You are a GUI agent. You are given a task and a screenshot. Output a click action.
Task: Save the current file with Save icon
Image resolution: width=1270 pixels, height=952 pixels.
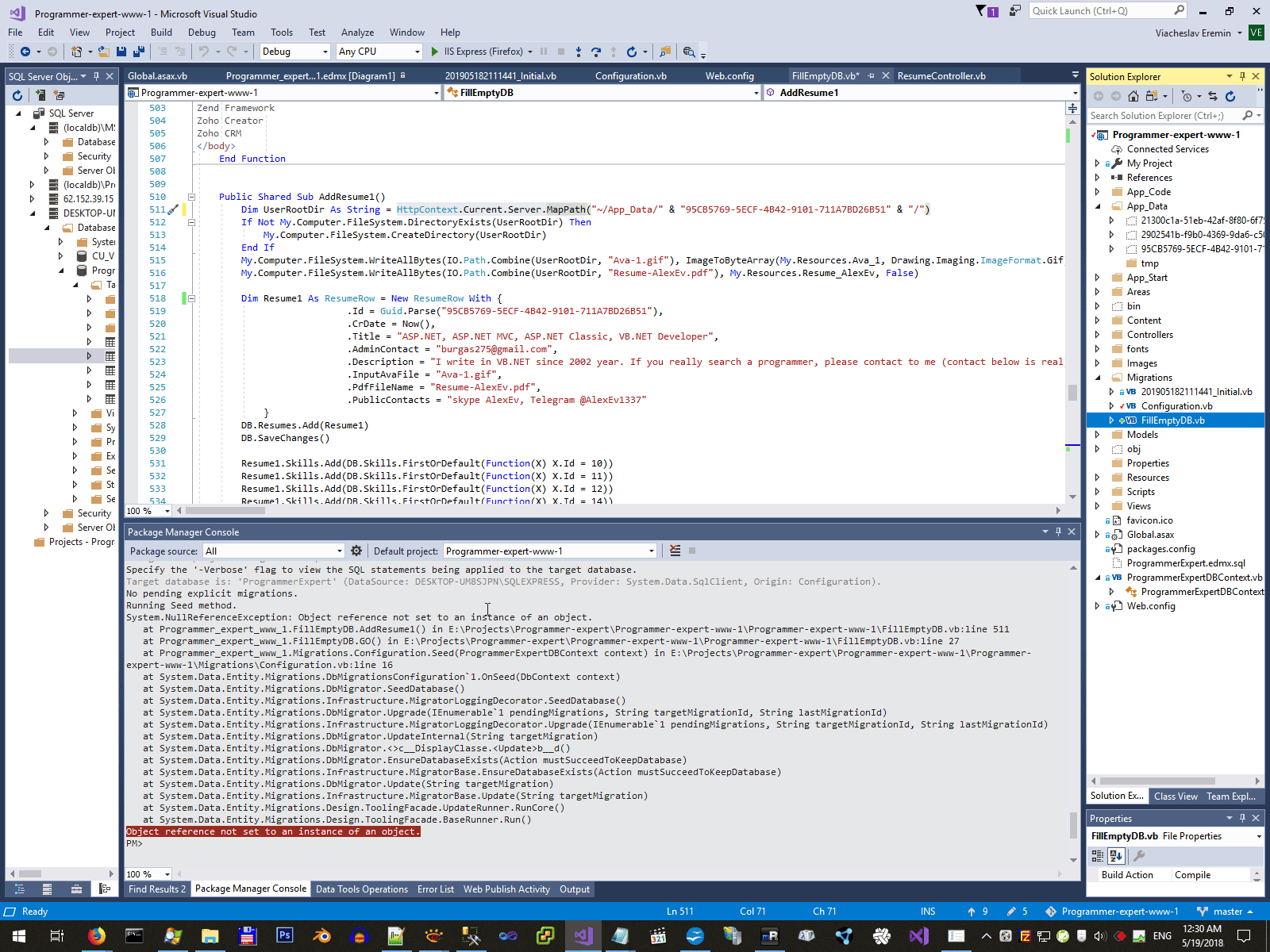tap(121, 52)
